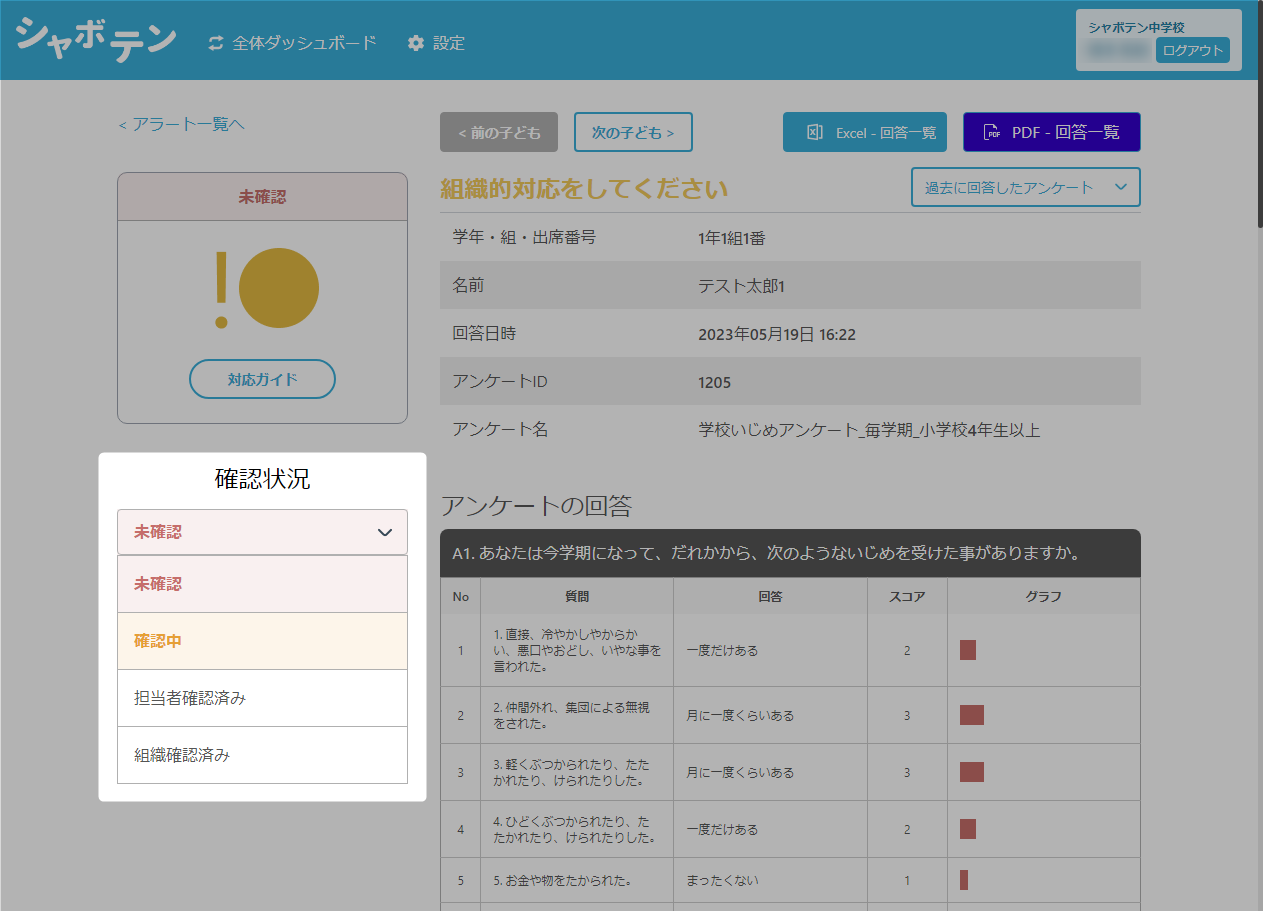The image size is (1263, 911).
Task: Click question 4 ひどくぶつかられたり text
Action: (x=574, y=829)
